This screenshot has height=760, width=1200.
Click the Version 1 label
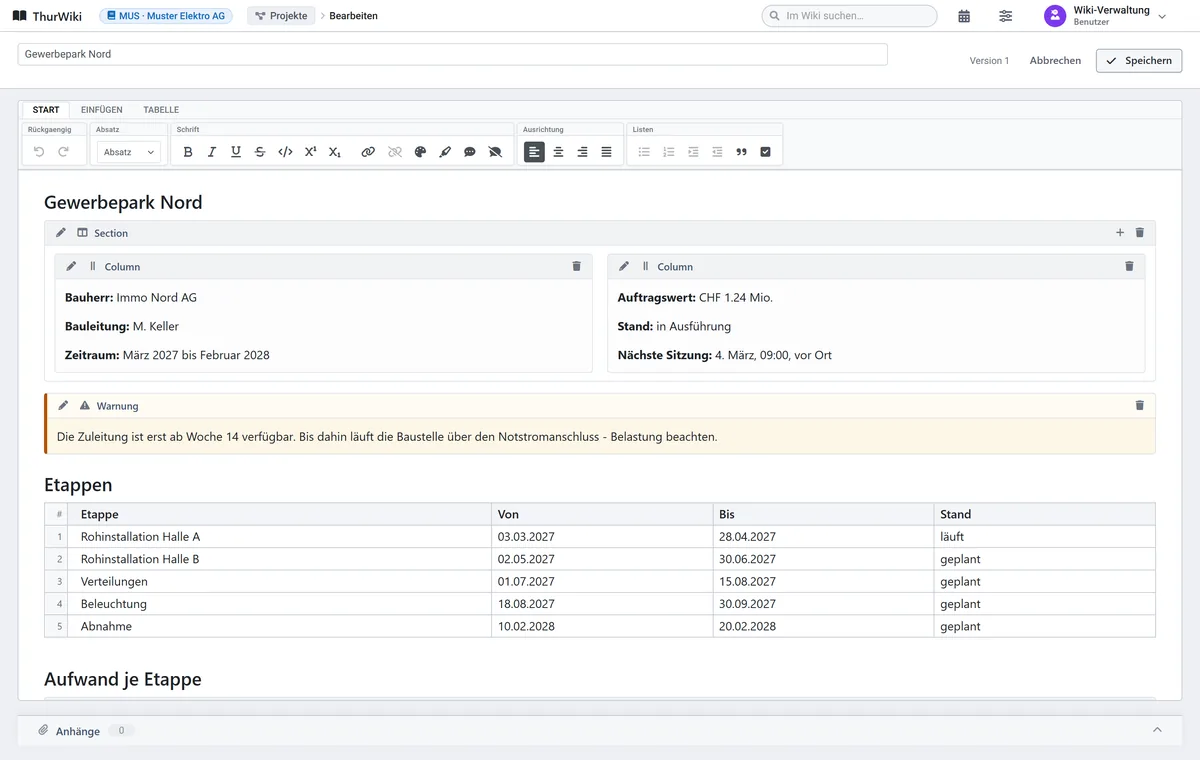(989, 61)
